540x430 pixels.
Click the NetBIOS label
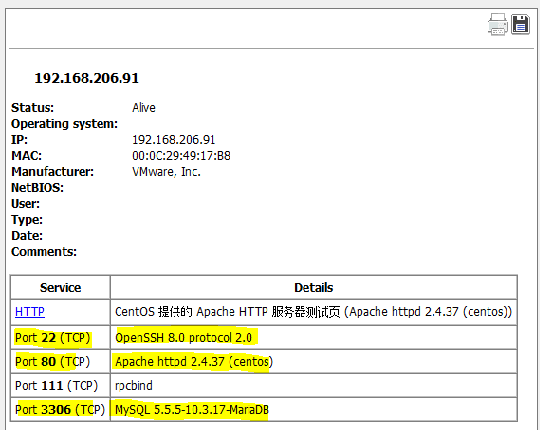click(38, 188)
